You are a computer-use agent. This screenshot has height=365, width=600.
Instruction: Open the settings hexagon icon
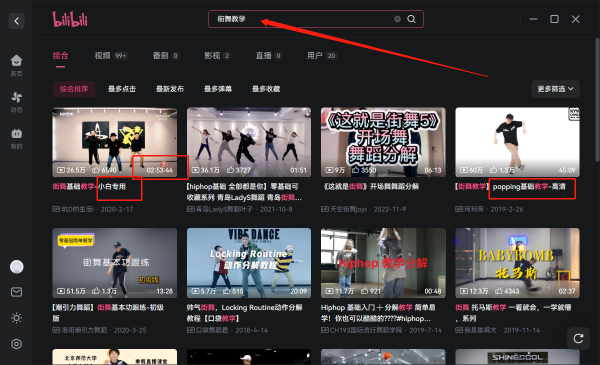(16, 344)
